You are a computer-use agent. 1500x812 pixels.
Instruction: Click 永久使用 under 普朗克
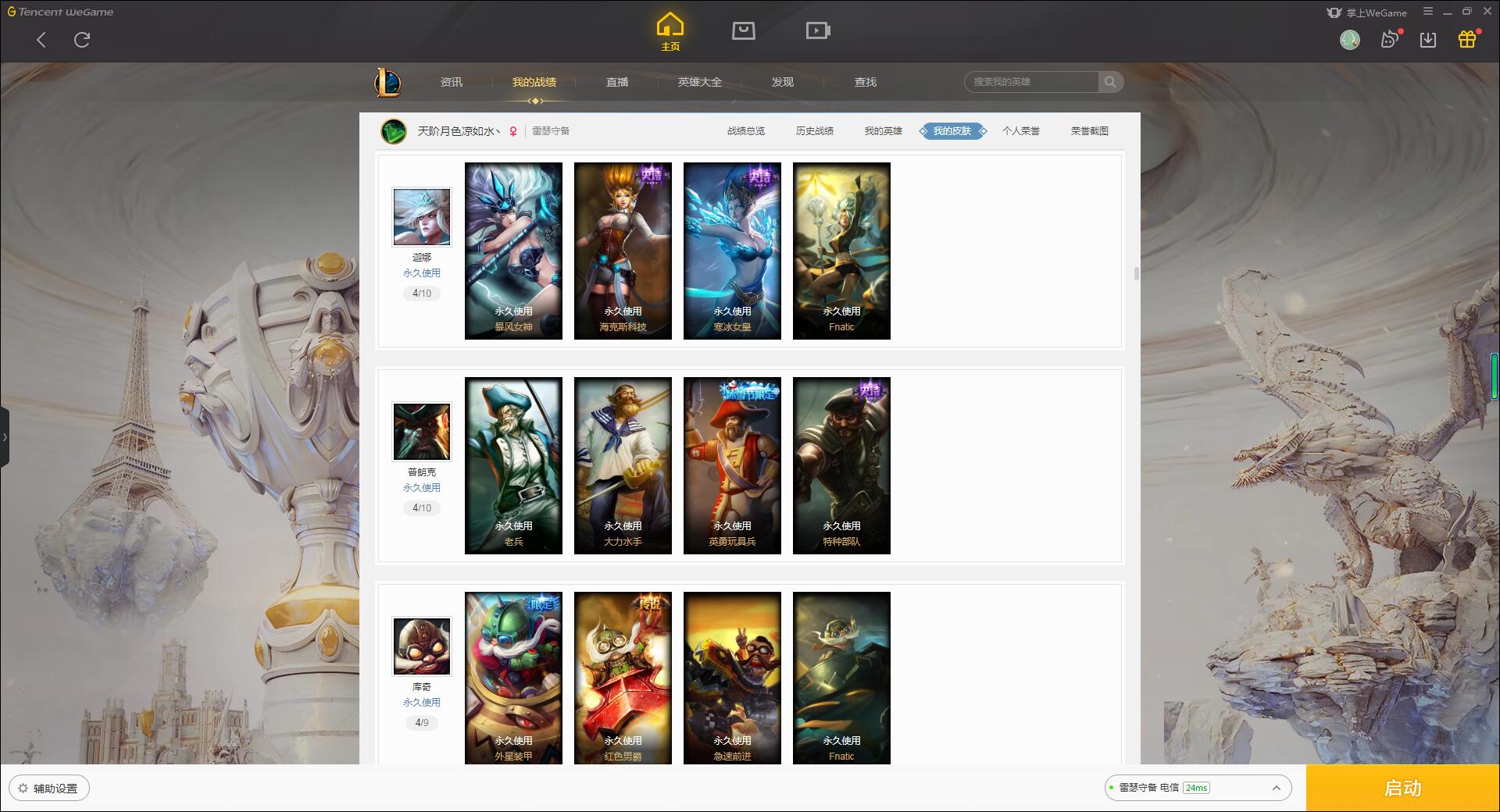pyautogui.click(x=422, y=488)
